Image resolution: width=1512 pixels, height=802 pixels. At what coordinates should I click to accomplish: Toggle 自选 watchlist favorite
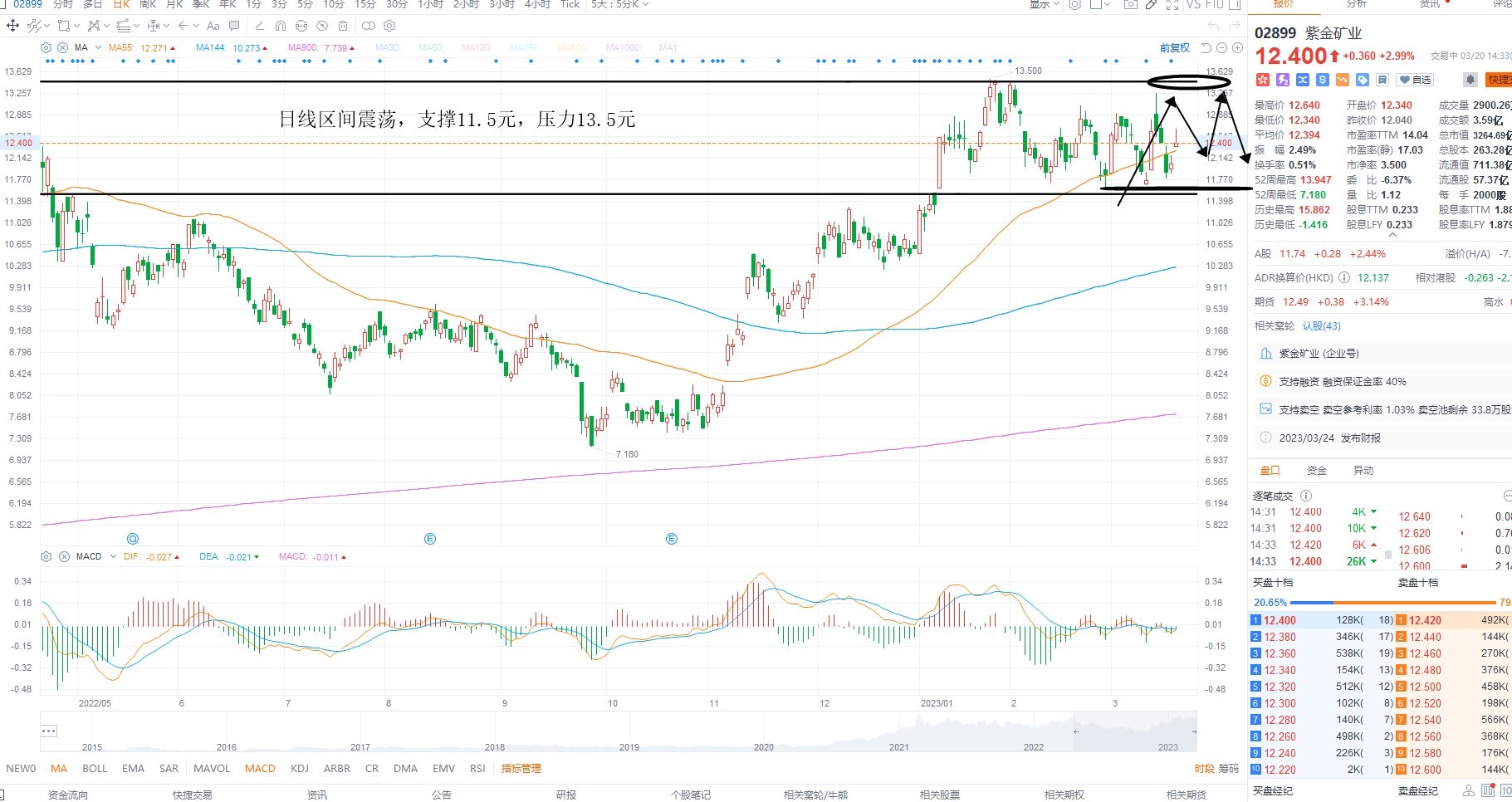click(x=1415, y=80)
